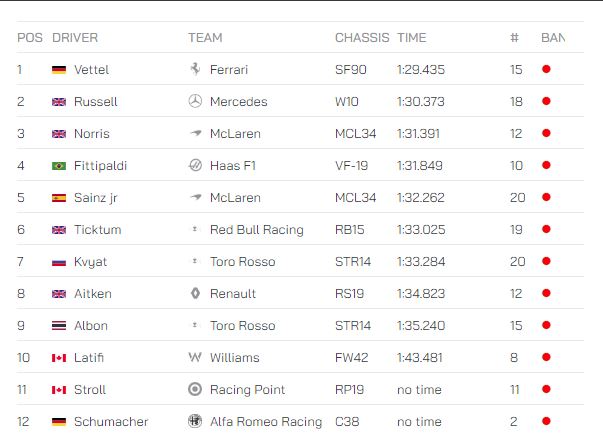
Task: Click the McLaren logo in Norris row
Action: (x=196, y=133)
